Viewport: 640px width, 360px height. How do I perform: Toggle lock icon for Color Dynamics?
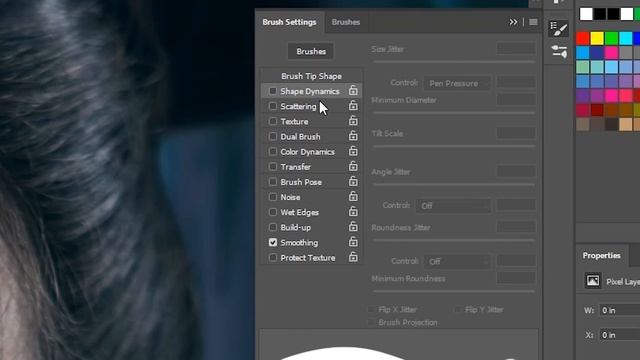[x=353, y=151]
